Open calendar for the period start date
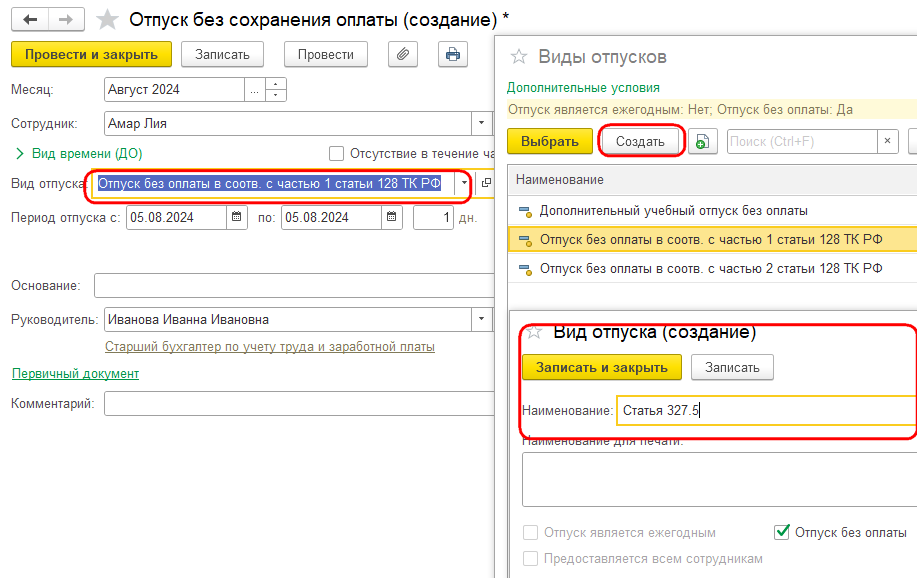The image size is (917, 578). (x=237, y=217)
